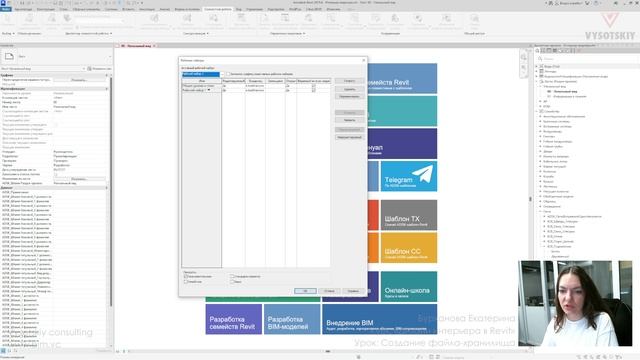The width and height of the screenshot is (640, 360).
Task: Click the Разработка семейств Revit tile
Action: pyautogui.click(x=234, y=319)
